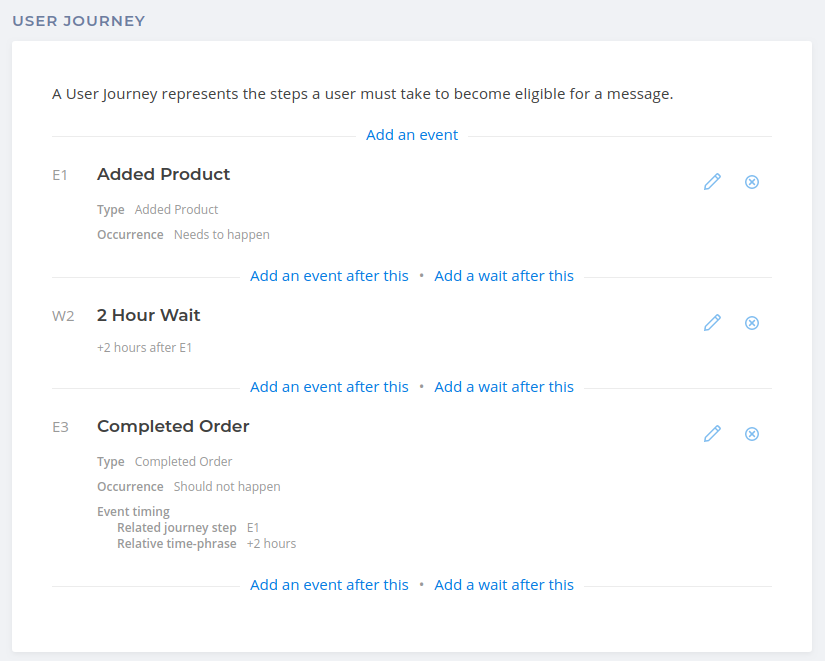Delete the Added Product event step
Viewport: 825px width, 661px height.
click(x=752, y=182)
